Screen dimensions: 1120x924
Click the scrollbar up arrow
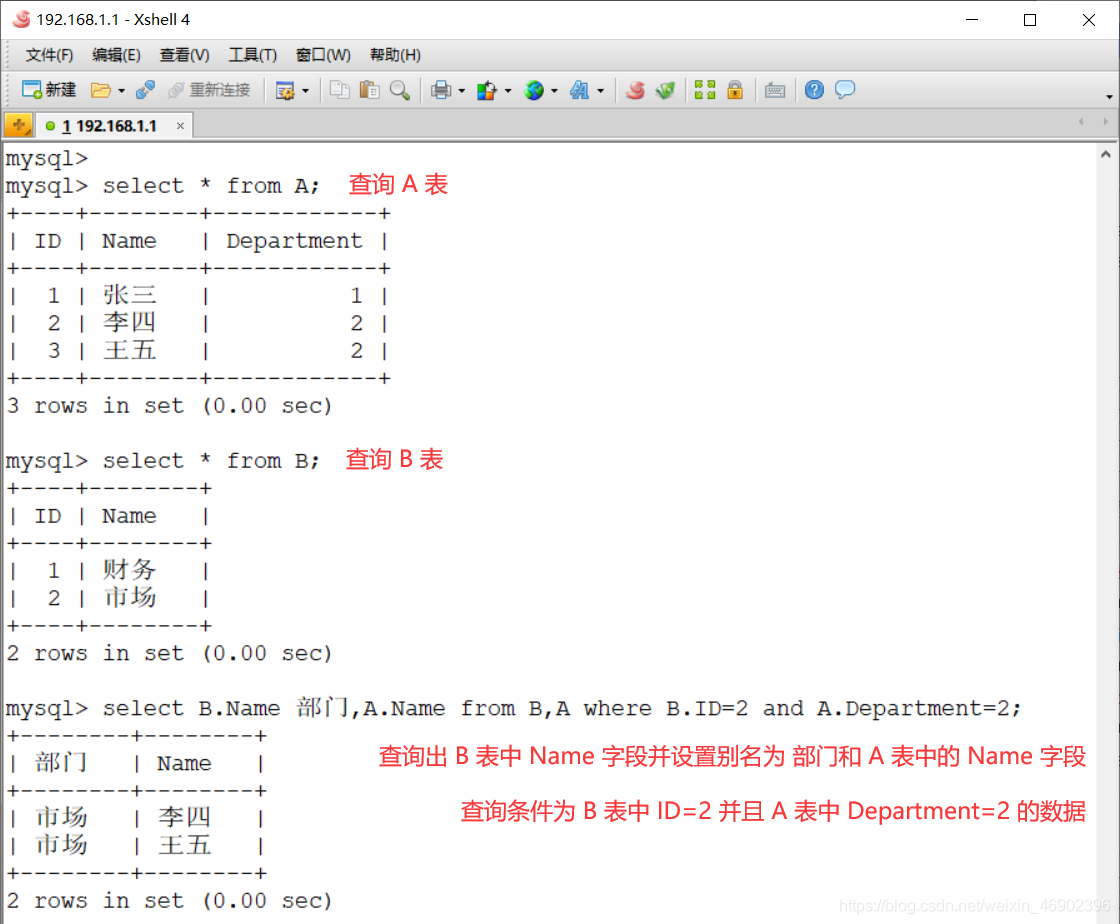click(x=1107, y=152)
